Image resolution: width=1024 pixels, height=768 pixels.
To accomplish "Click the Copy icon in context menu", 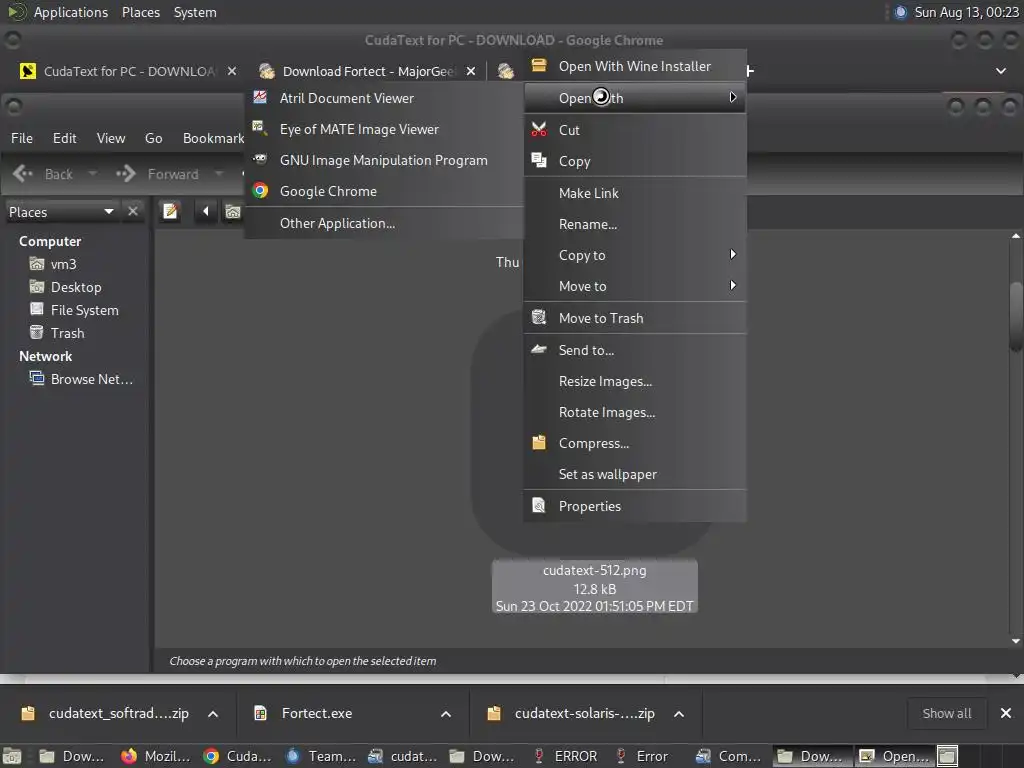I will click(539, 160).
